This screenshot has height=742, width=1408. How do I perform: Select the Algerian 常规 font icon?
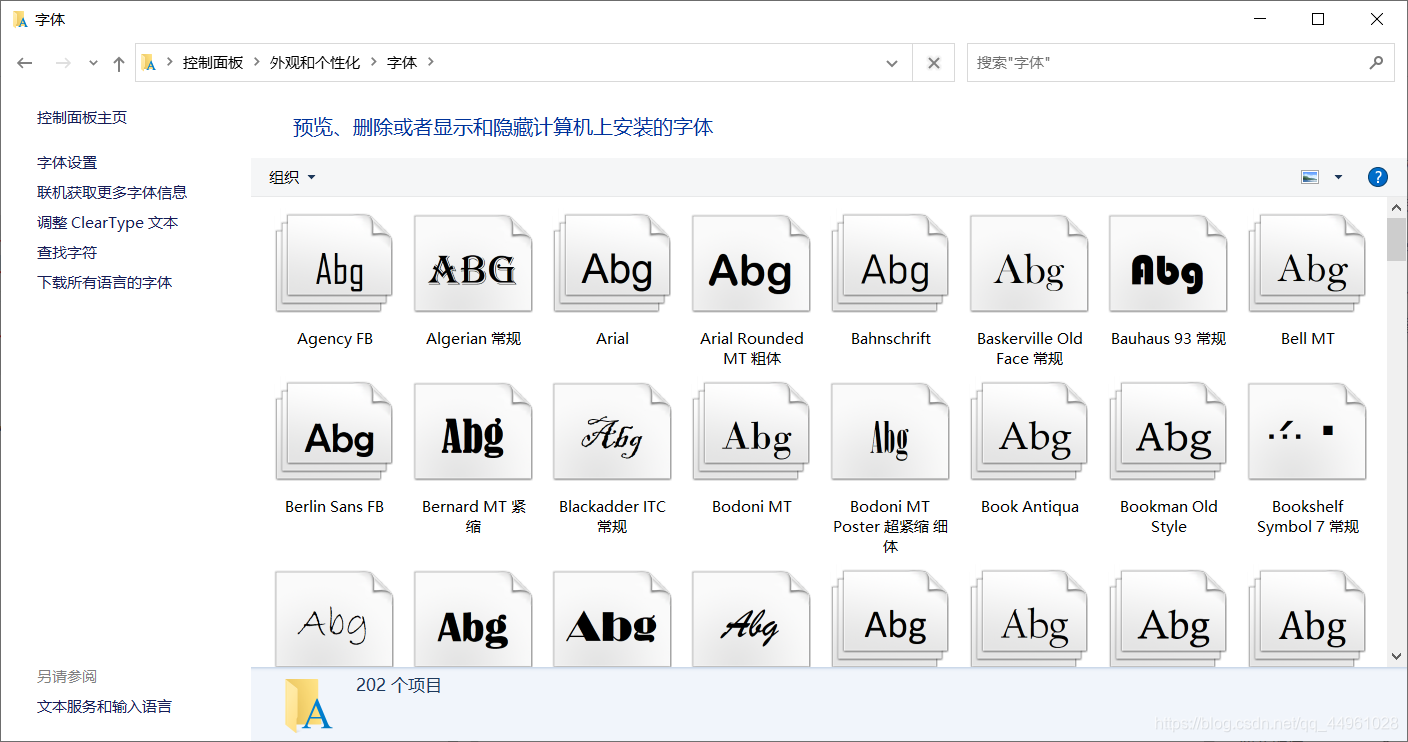click(473, 263)
